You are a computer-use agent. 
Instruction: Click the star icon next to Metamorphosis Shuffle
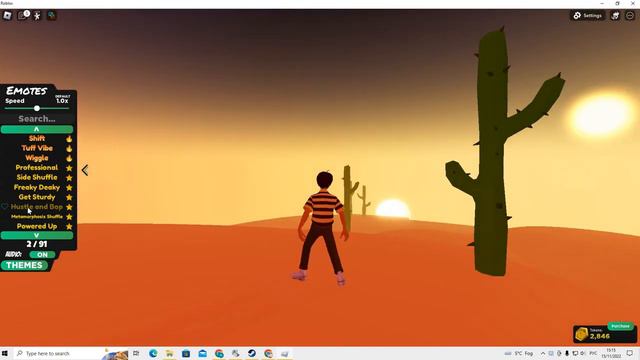69,217
